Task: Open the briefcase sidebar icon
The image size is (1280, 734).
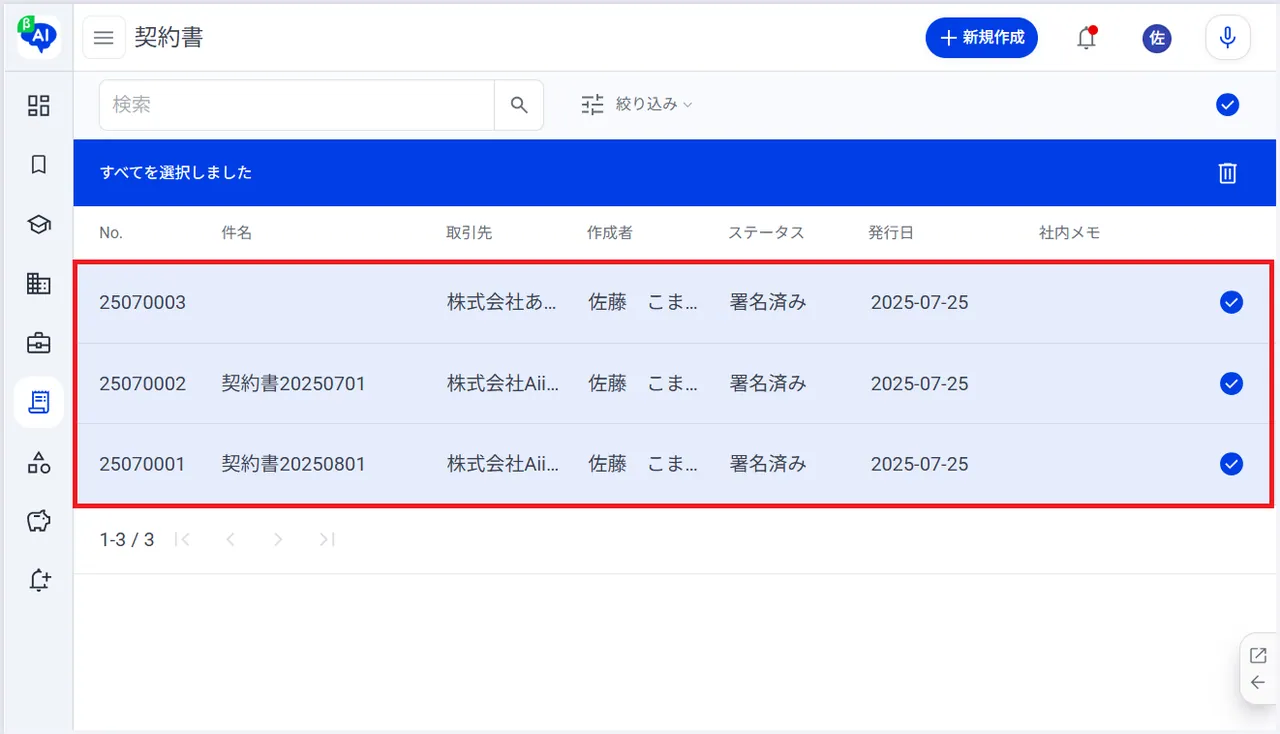Action: click(x=38, y=343)
